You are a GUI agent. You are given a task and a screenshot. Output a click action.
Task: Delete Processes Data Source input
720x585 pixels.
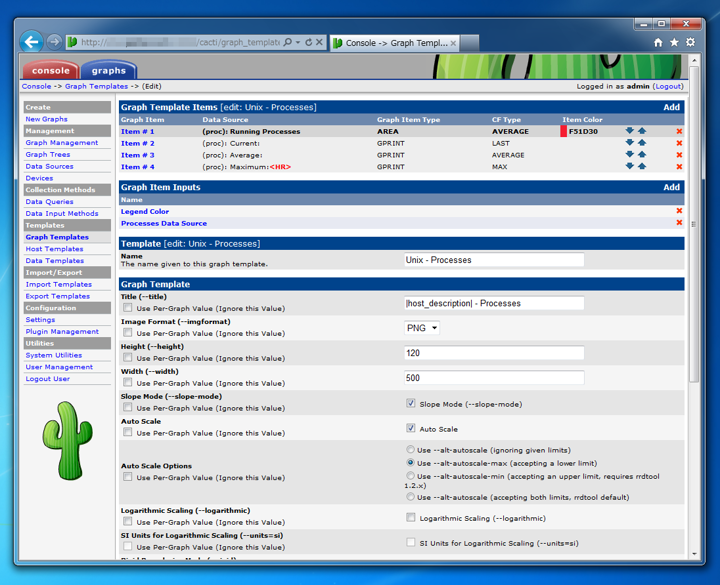[x=679, y=223]
